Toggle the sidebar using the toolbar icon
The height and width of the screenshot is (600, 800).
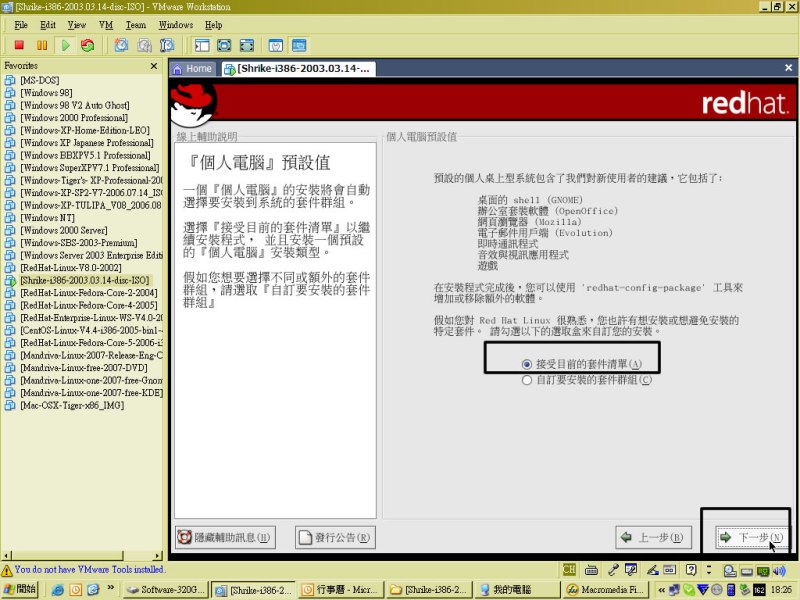pyautogui.click(x=202, y=45)
